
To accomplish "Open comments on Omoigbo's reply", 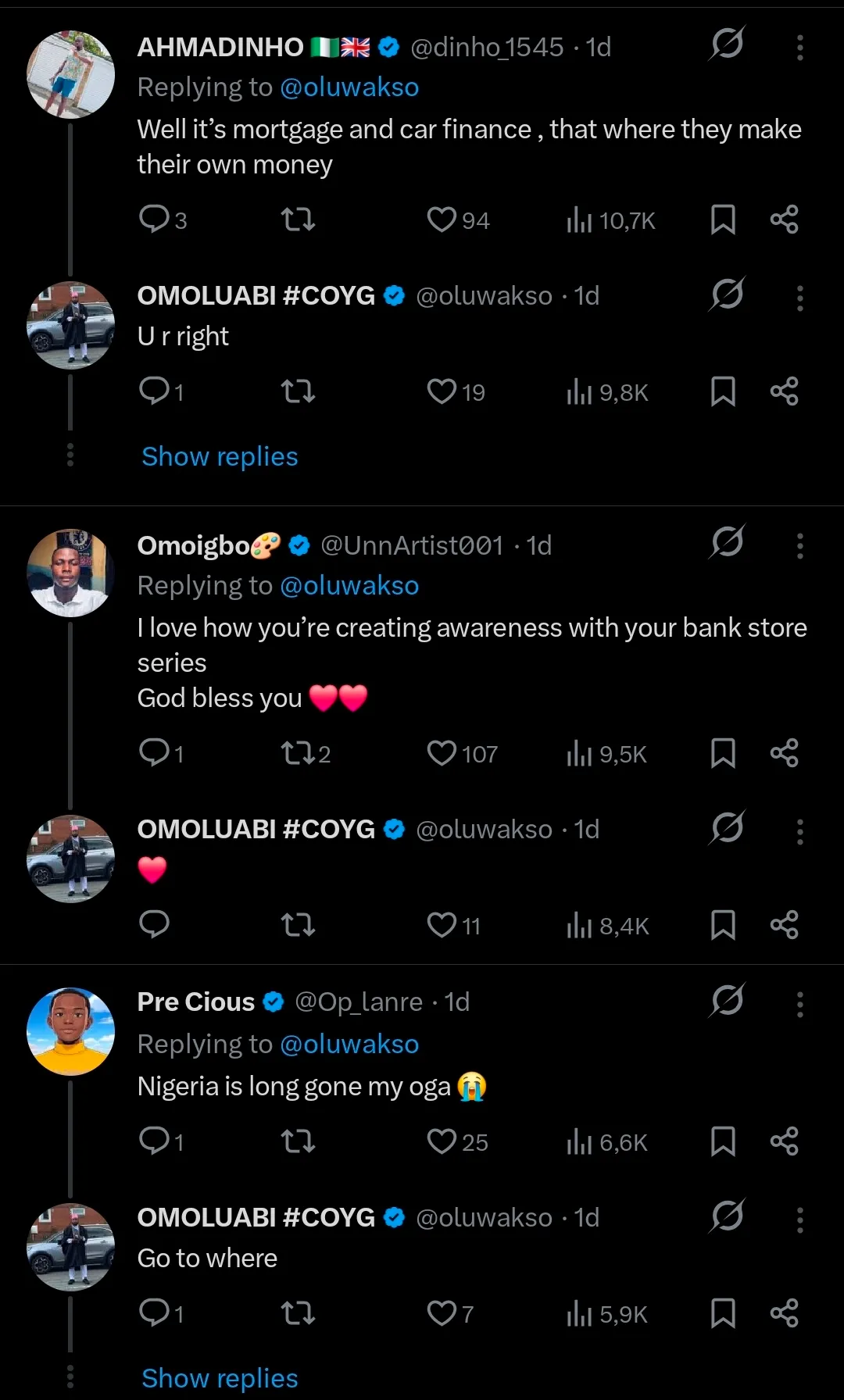I will point(154,752).
